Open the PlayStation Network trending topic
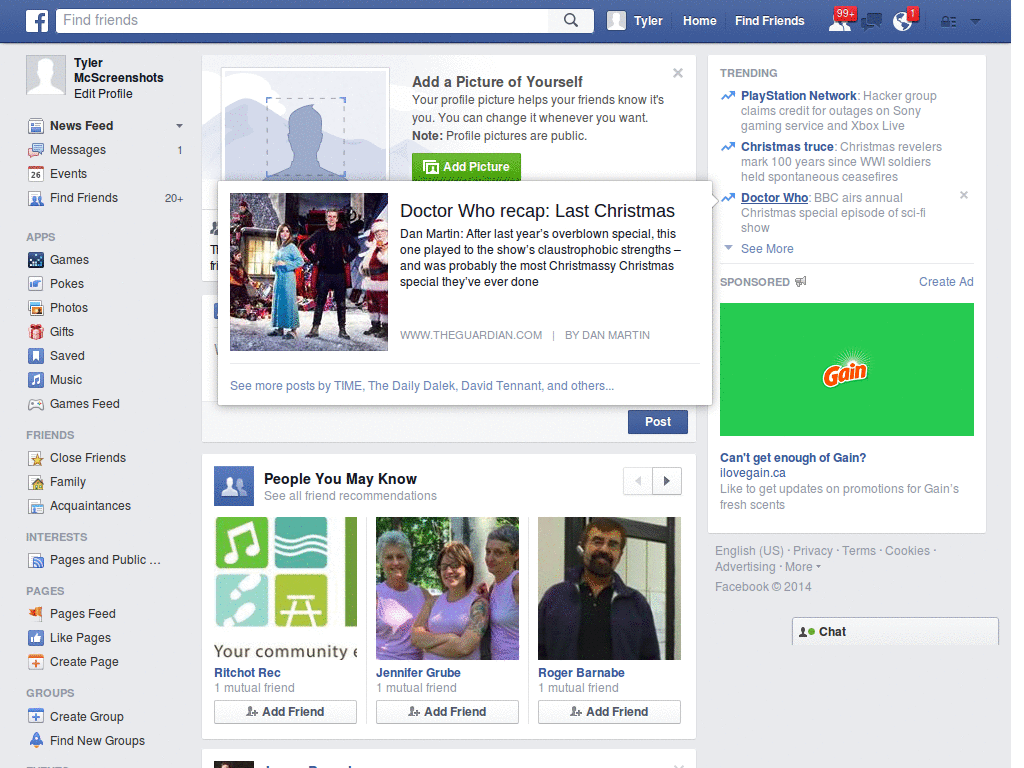Image resolution: width=1024 pixels, height=768 pixels. tap(798, 96)
